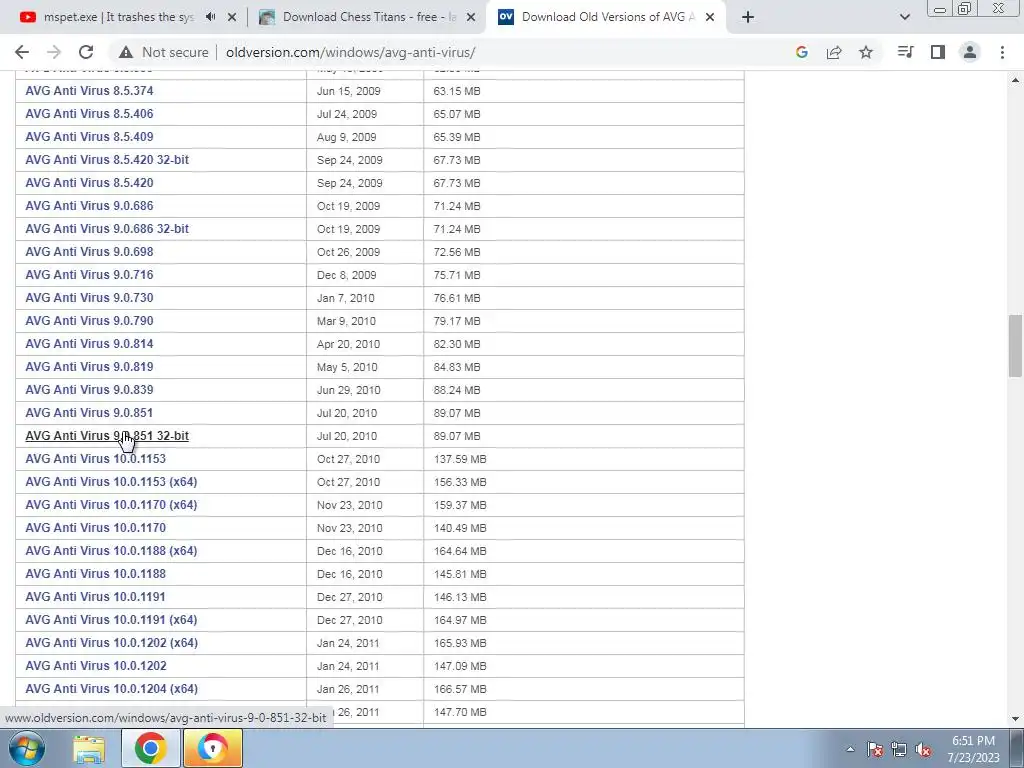Click the scrollbar up arrow
The image size is (1024, 768).
[x=1015, y=80]
